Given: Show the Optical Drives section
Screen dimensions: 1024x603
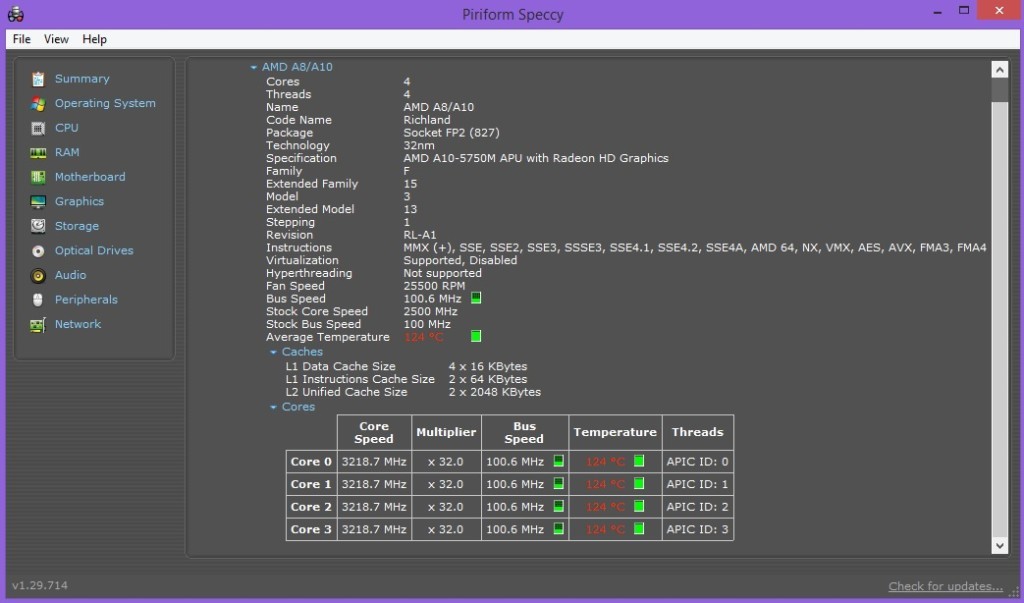Looking at the screenshot, I should (x=94, y=250).
